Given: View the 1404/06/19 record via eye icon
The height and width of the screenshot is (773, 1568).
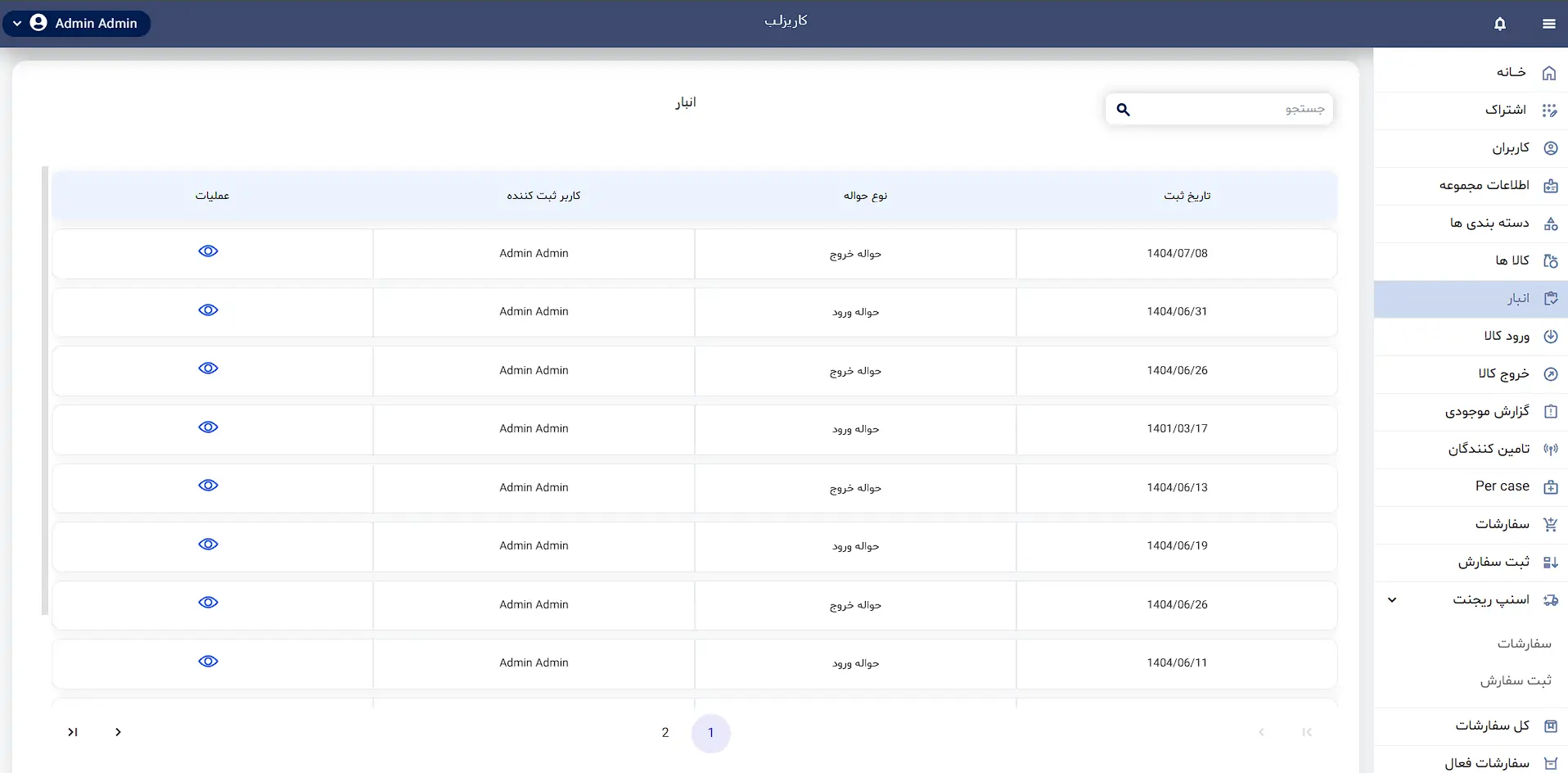Looking at the screenshot, I should [x=208, y=545].
